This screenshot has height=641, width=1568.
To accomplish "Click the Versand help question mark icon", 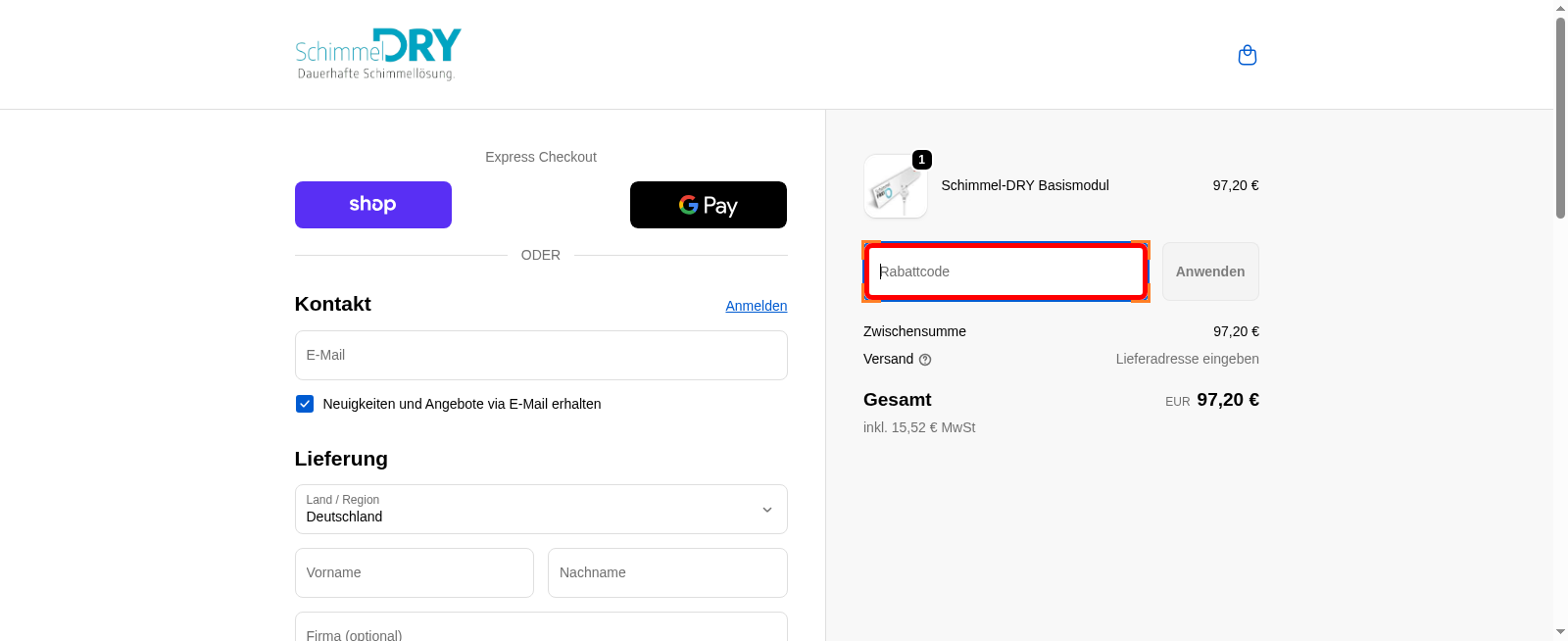I will click(x=925, y=360).
